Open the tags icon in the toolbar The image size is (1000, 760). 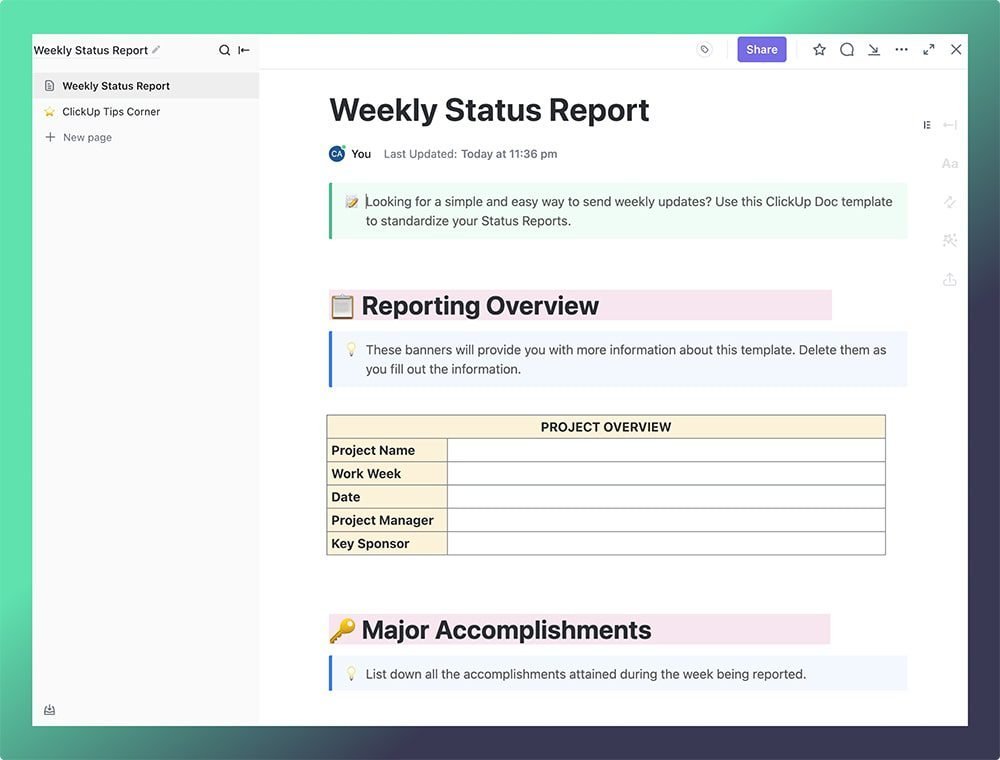click(x=704, y=49)
